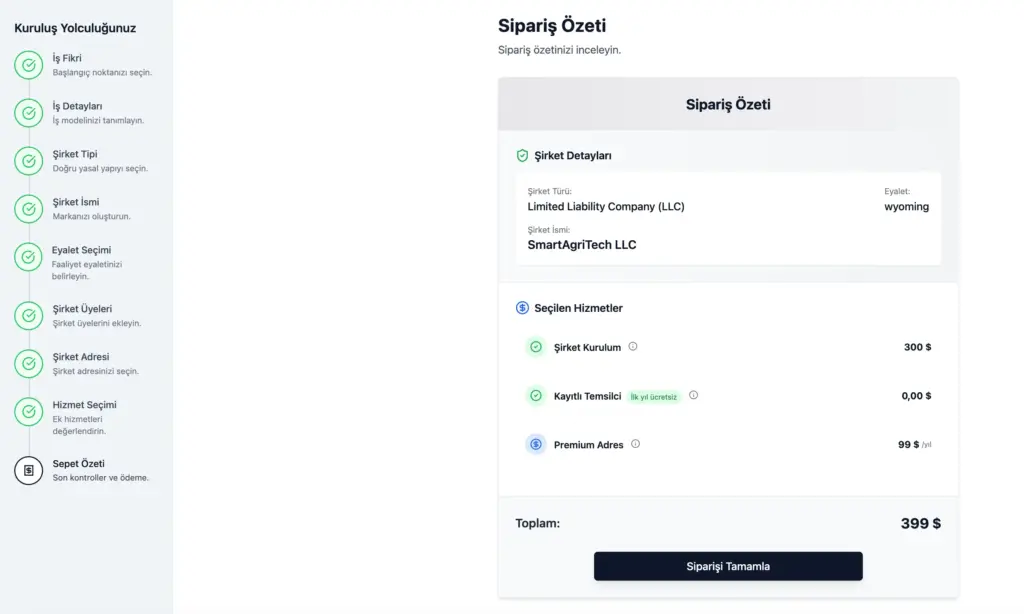Go to the Eyalet Seçimi step
The width and height of the screenshot is (1024, 614).
coord(85,262)
